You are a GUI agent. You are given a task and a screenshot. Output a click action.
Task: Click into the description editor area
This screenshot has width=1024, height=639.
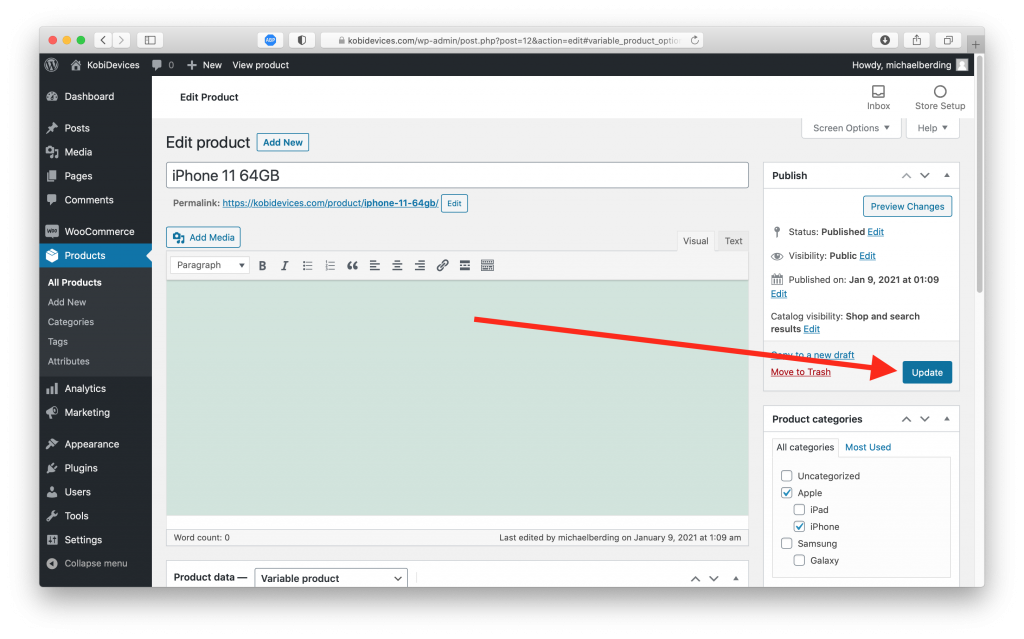click(x=457, y=398)
